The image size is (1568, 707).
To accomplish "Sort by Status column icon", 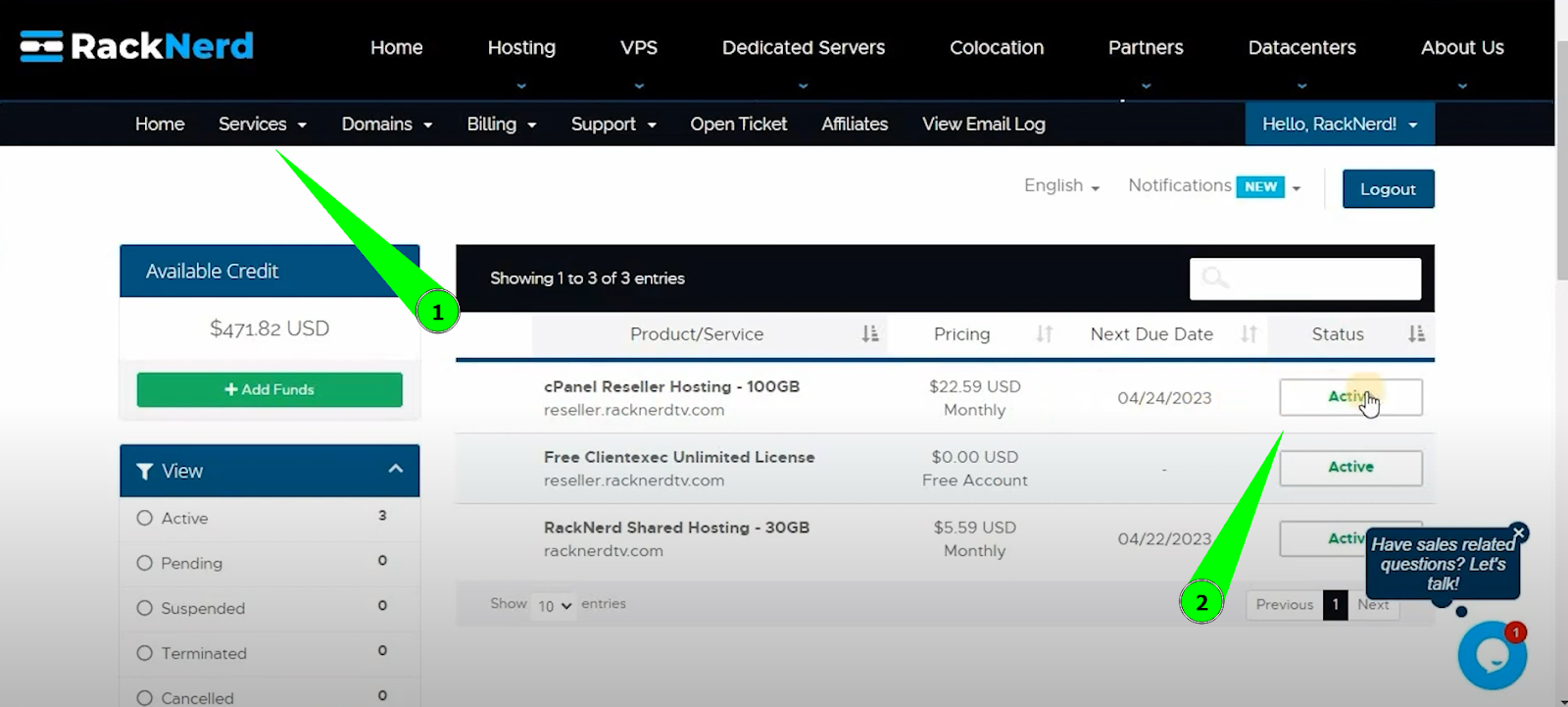I will [x=1416, y=334].
